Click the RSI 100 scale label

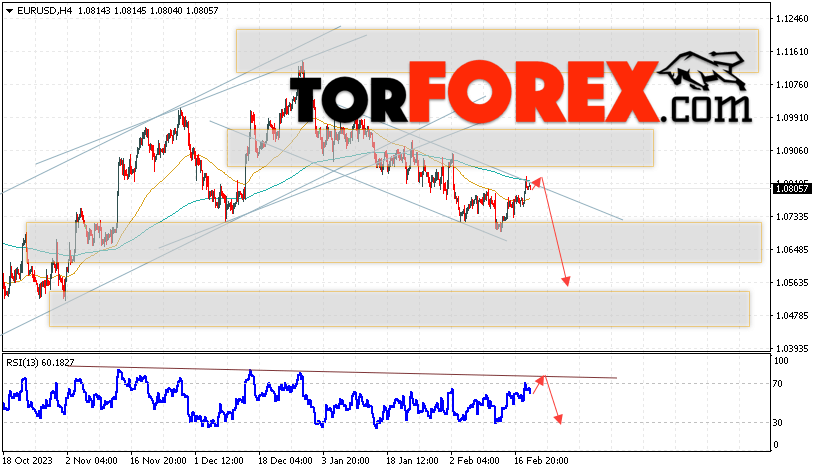point(781,361)
